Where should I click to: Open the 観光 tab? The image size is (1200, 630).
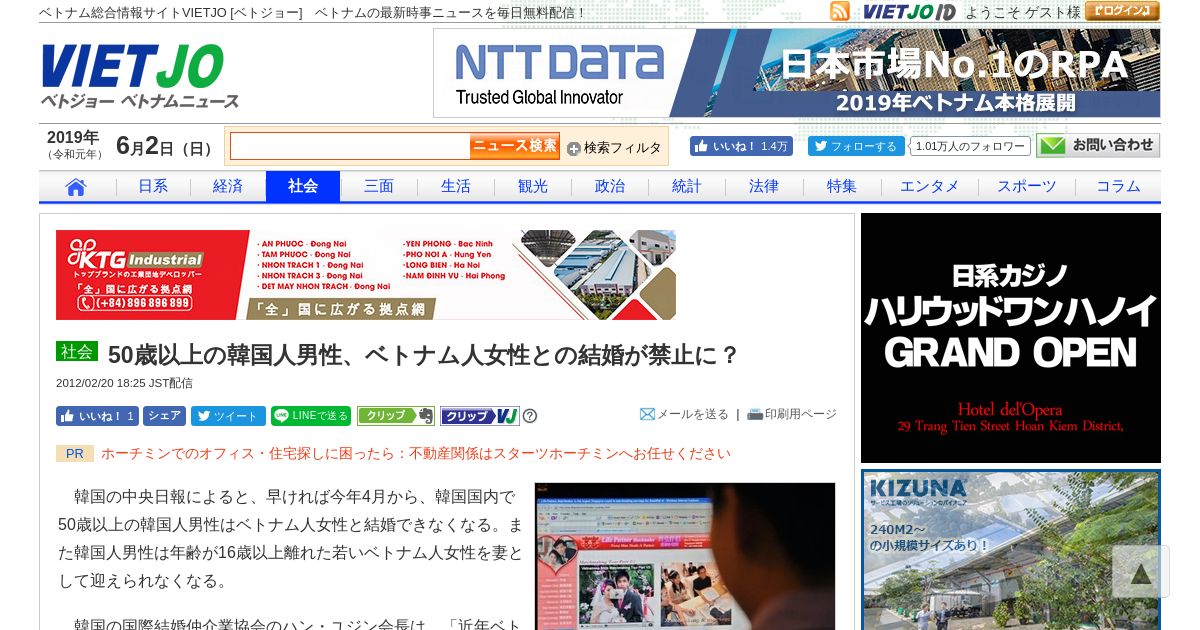pos(533,187)
